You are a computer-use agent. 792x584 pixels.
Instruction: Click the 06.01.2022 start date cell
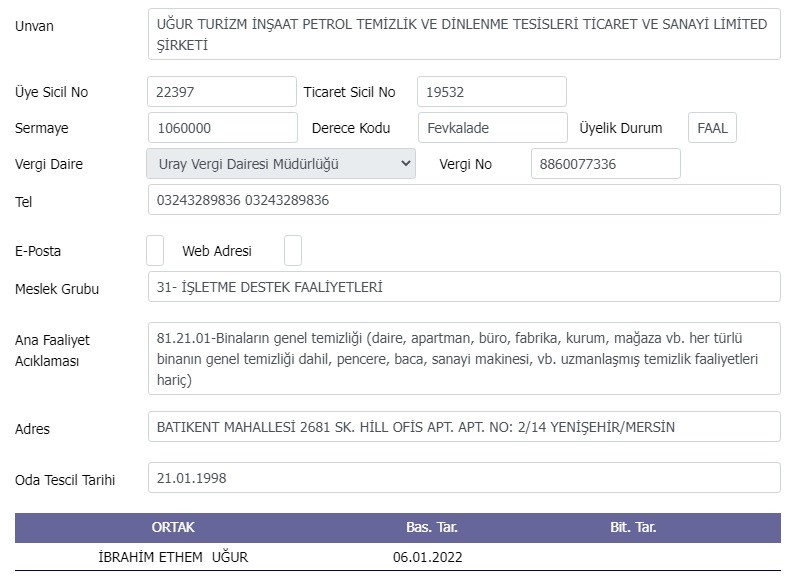pyautogui.click(x=427, y=557)
